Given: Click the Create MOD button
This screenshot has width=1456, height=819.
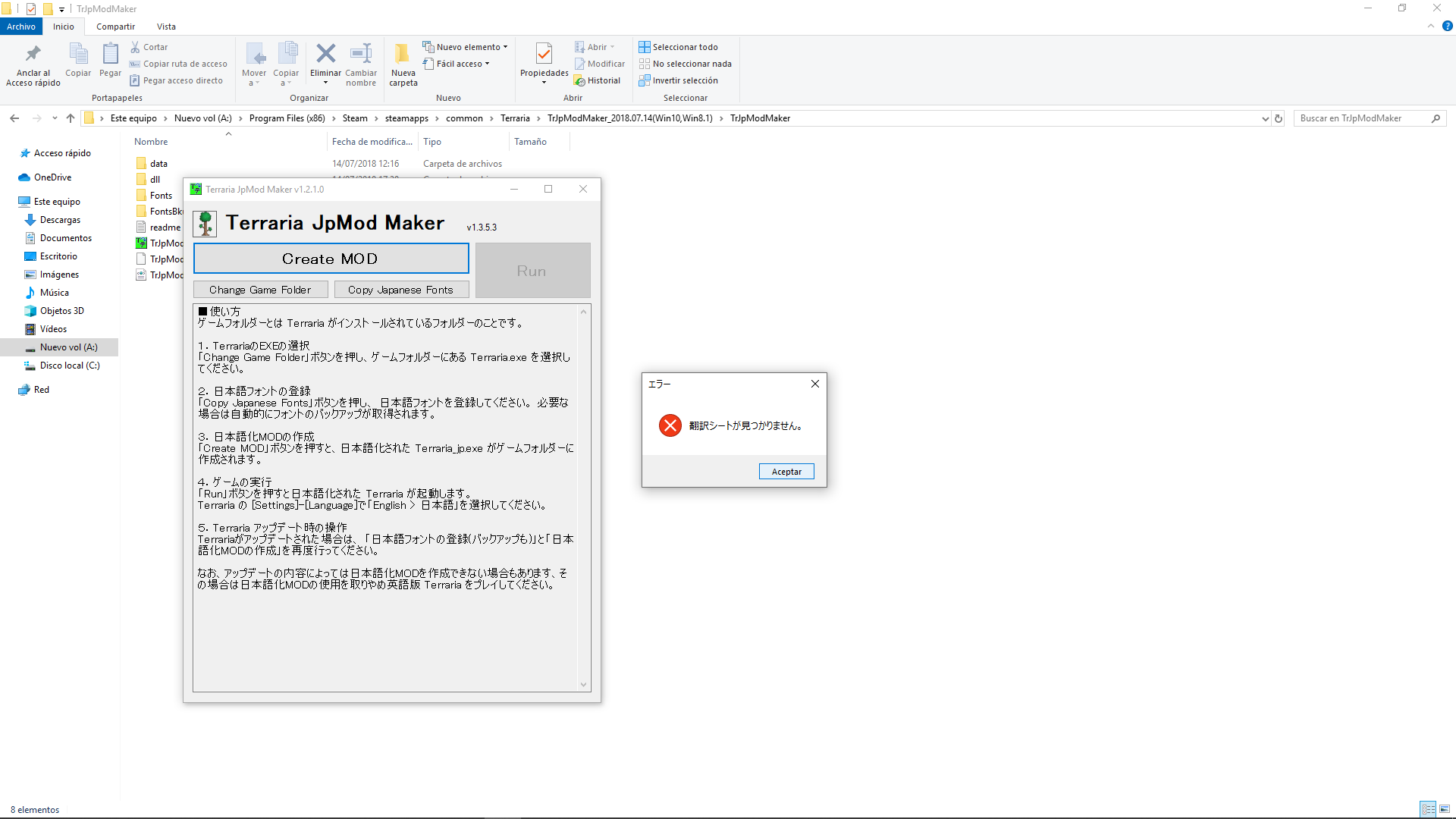Looking at the screenshot, I should [331, 259].
